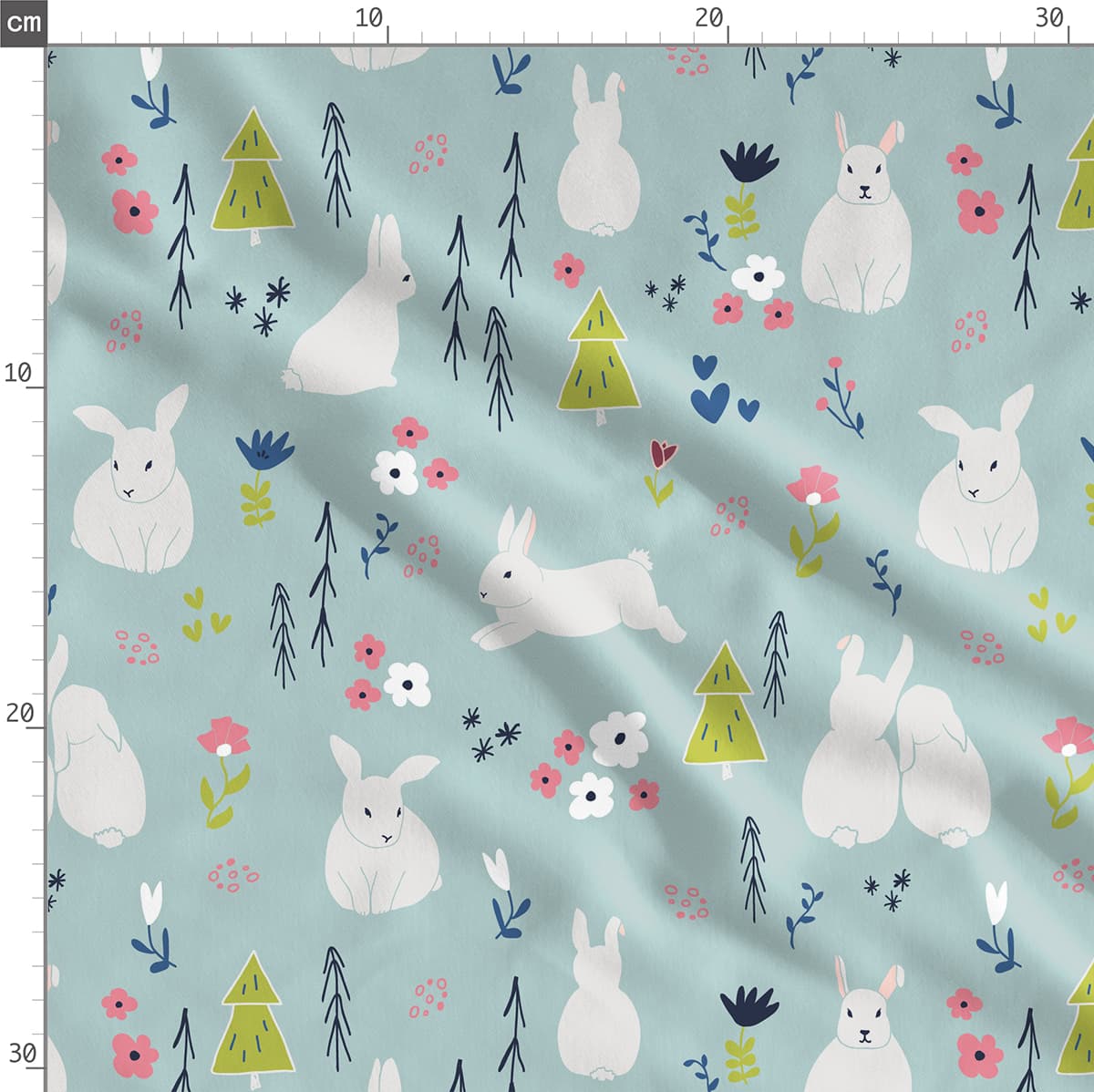This screenshot has width=1094, height=1092.
Task: Click the 20 mark on the left ruler
Action: pos(19,713)
